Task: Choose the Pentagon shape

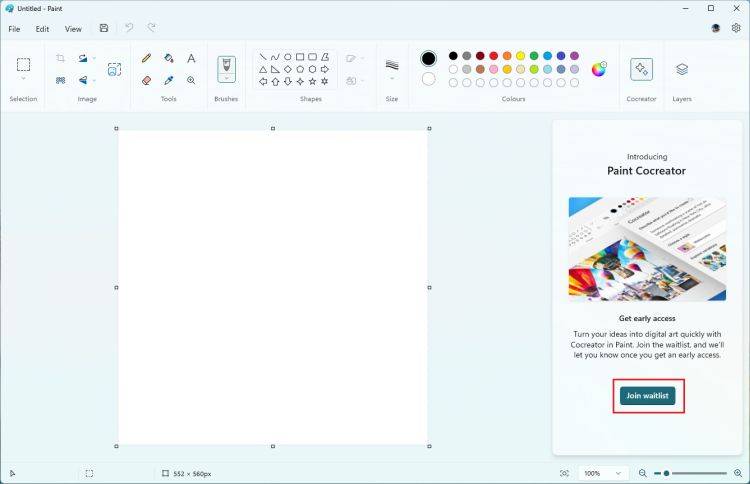Action: 300,69
